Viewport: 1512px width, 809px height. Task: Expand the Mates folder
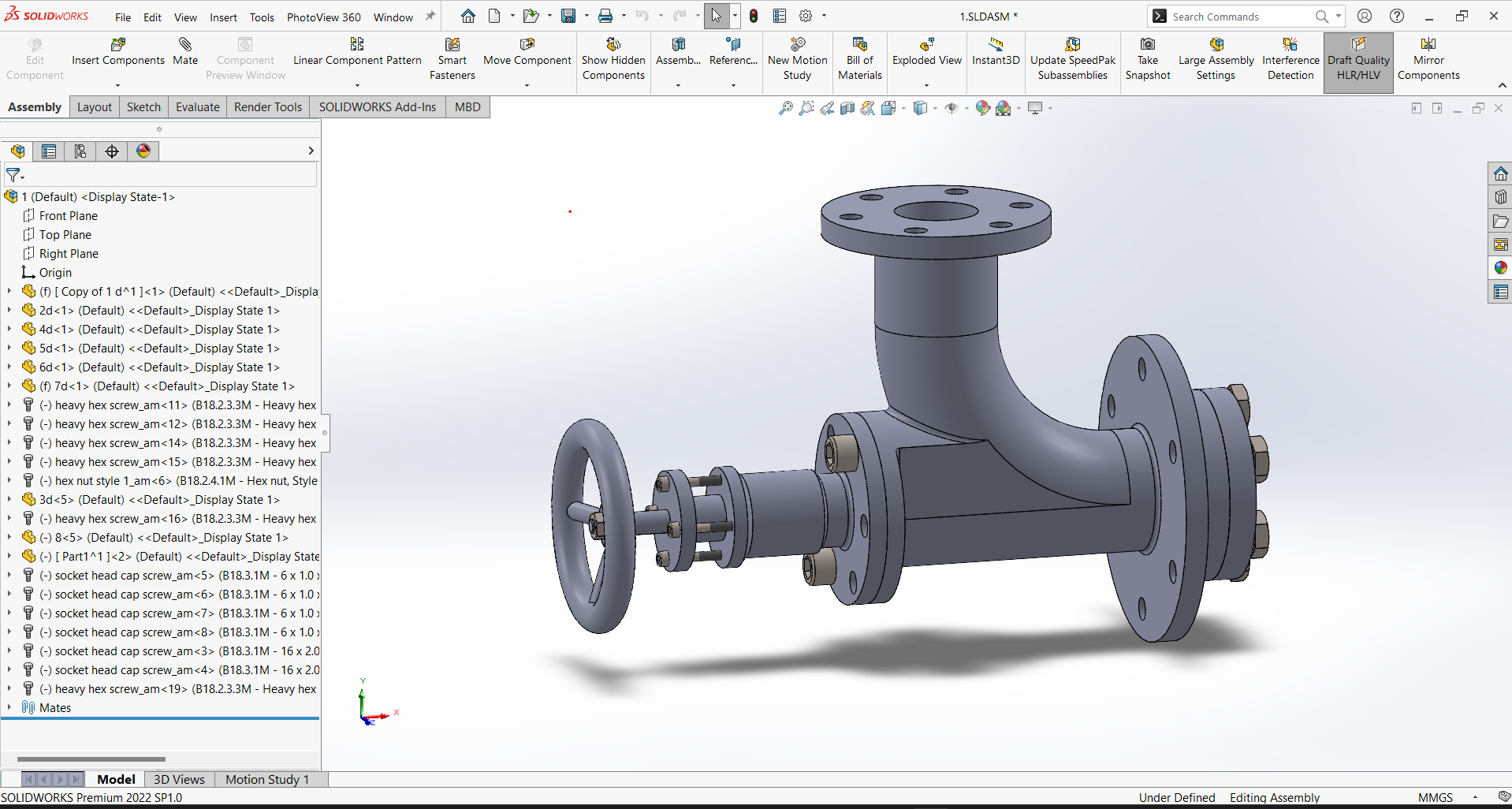pos(9,707)
